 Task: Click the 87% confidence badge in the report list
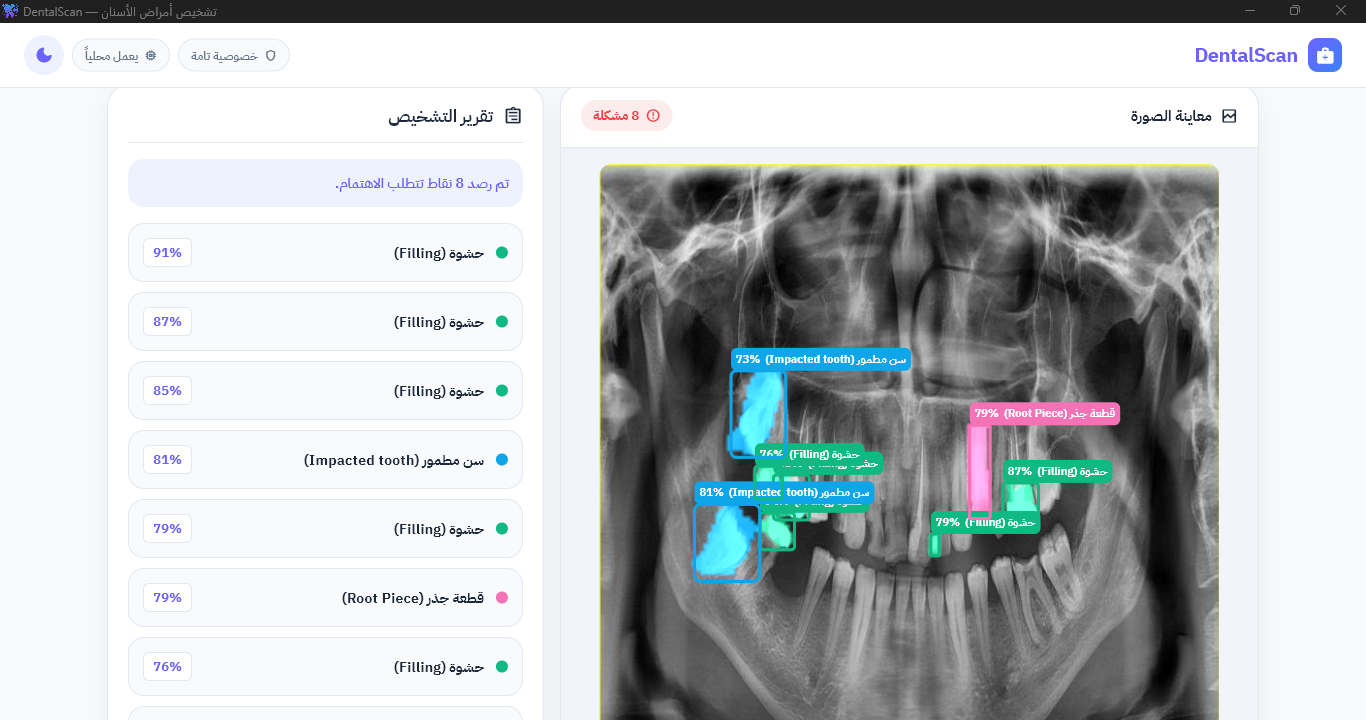coord(167,322)
